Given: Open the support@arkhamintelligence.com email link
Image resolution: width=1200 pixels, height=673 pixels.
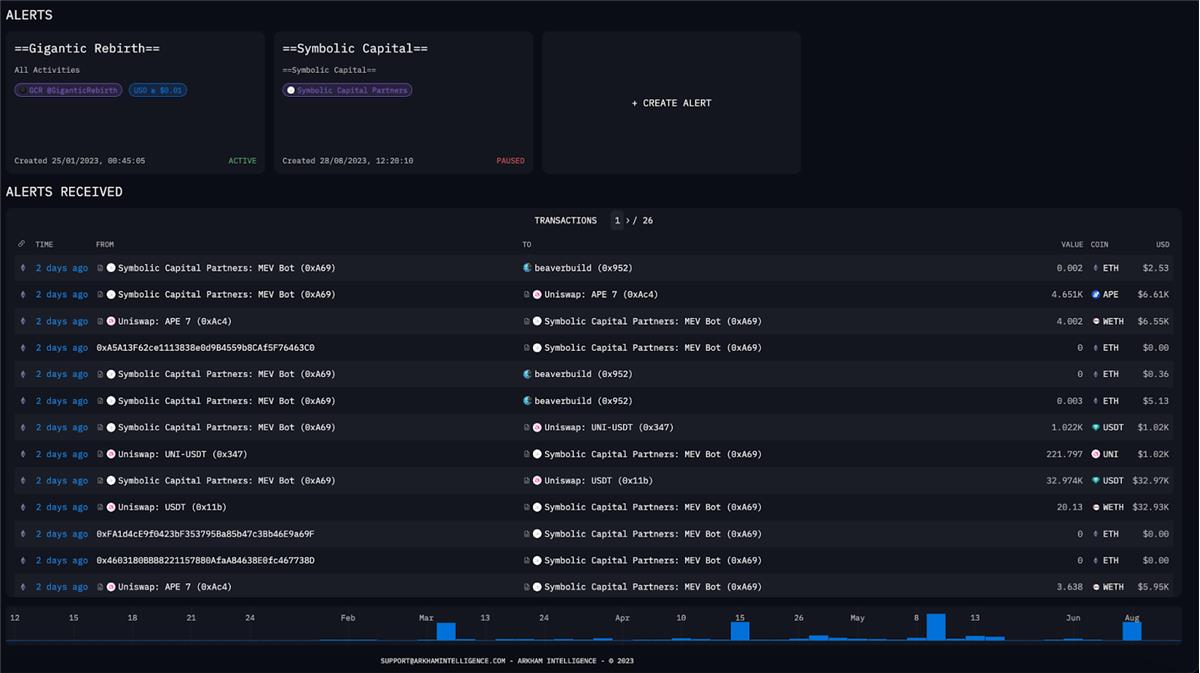Looking at the screenshot, I should 442,661.
